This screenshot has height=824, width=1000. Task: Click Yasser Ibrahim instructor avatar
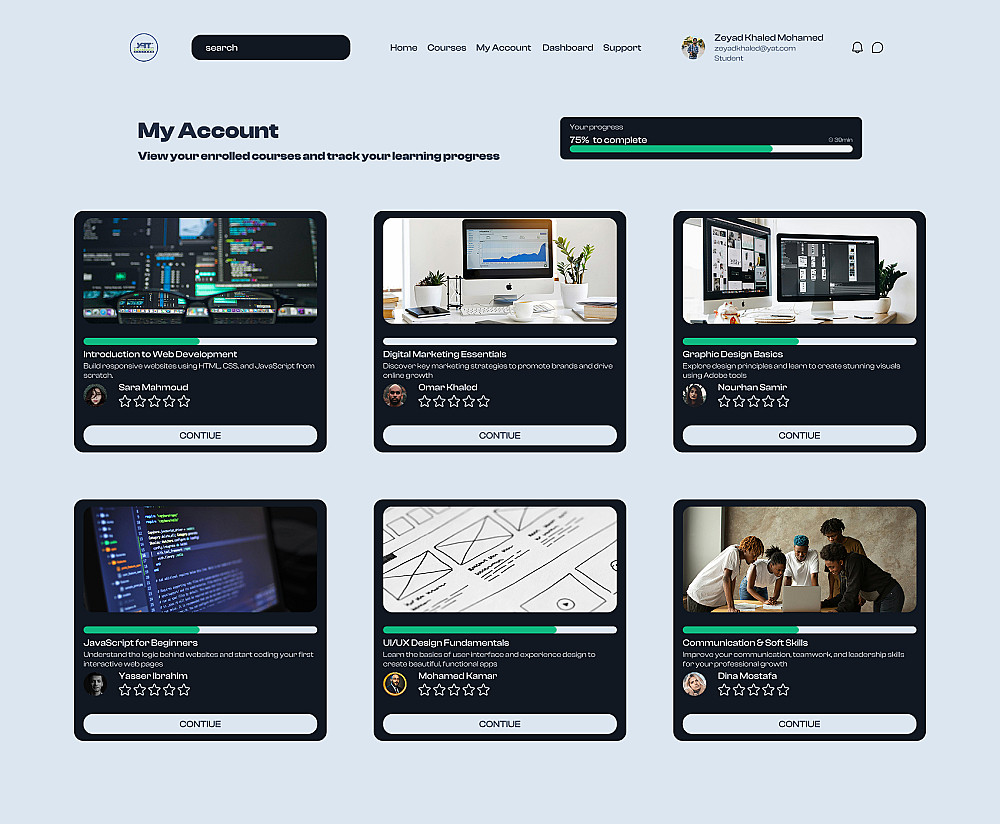click(96, 684)
